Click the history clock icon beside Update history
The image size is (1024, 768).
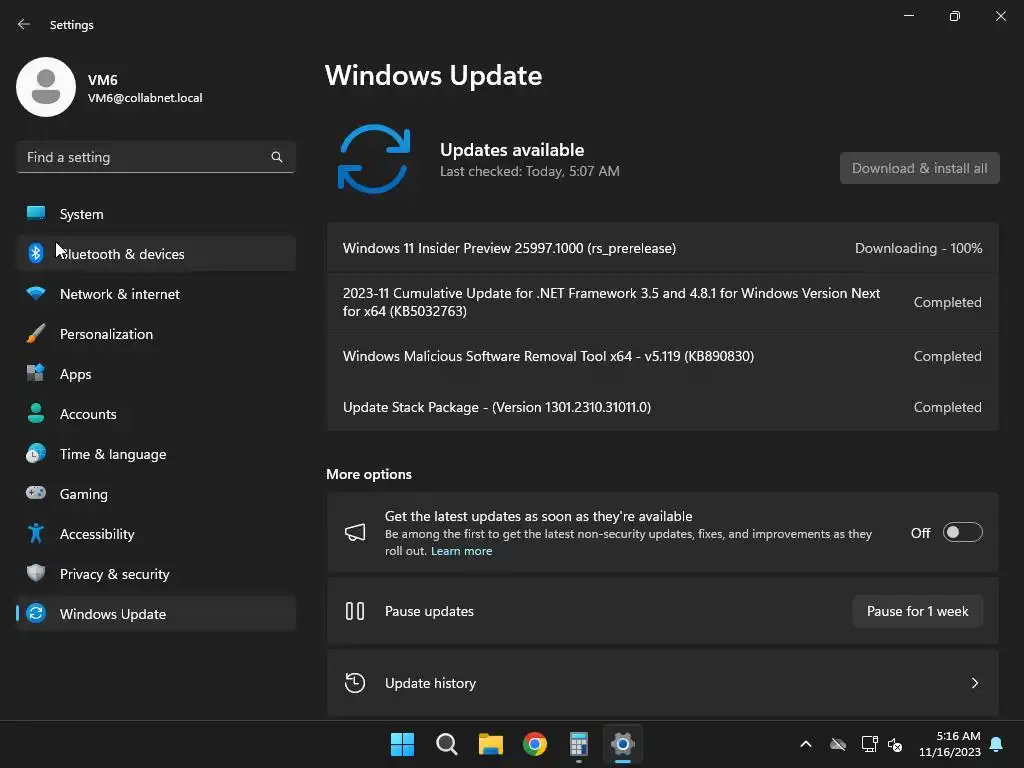(x=355, y=683)
